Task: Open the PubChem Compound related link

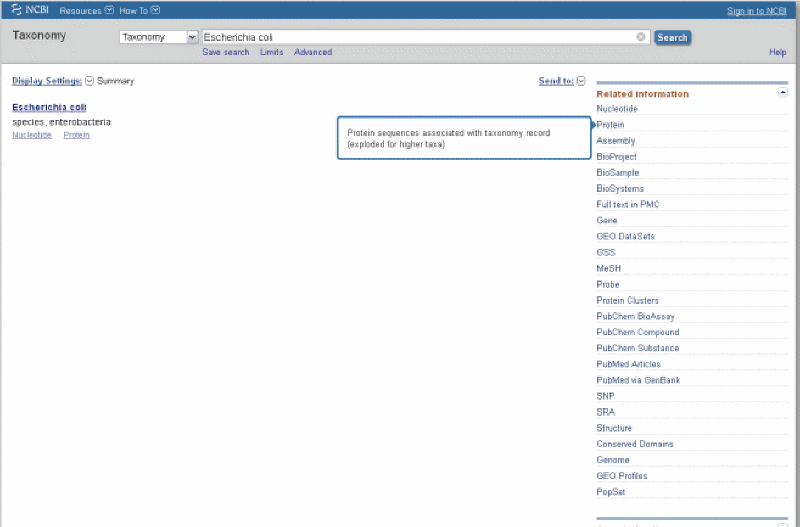Action: (x=638, y=332)
